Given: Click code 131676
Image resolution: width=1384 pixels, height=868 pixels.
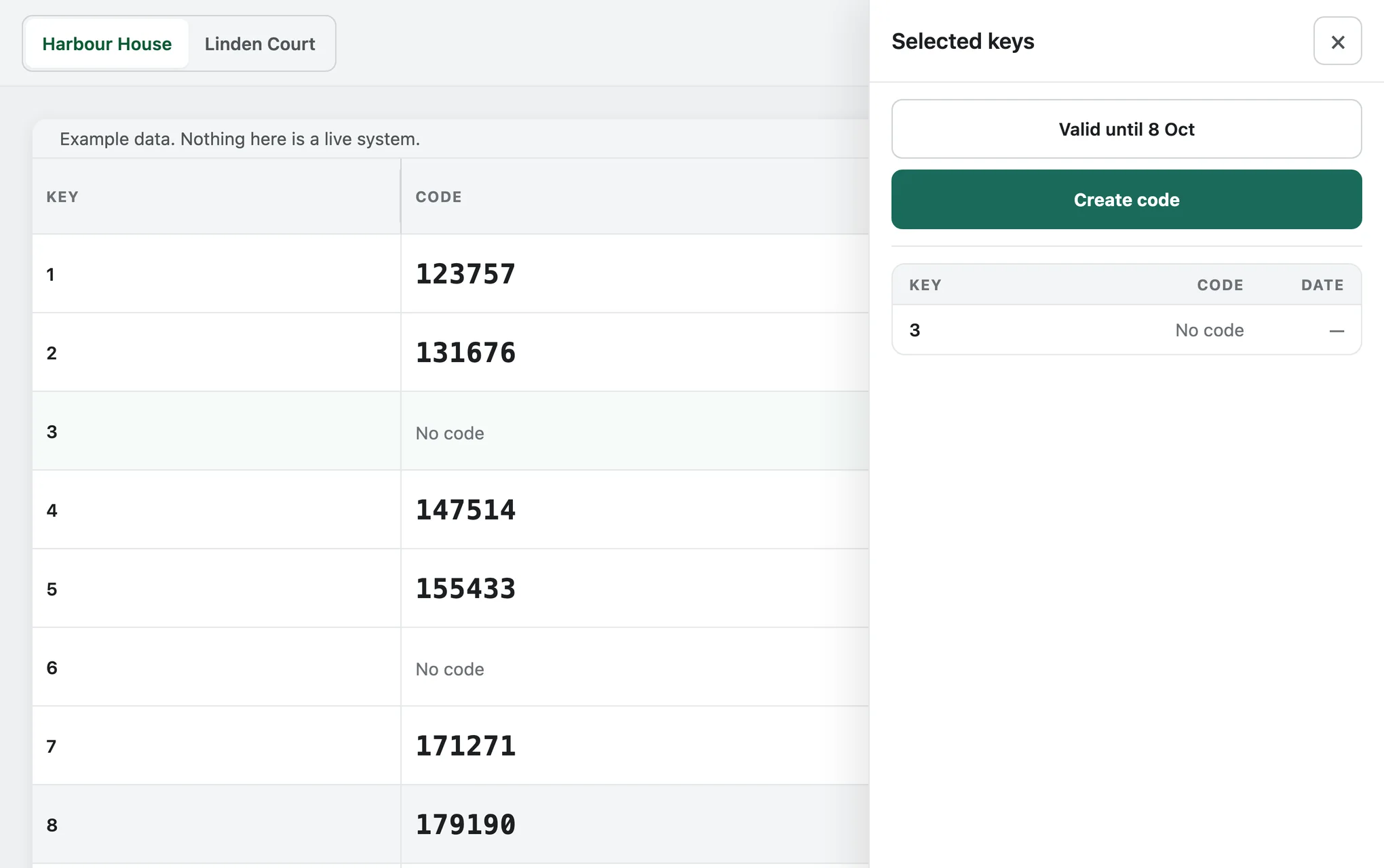Looking at the screenshot, I should click(x=465, y=353).
